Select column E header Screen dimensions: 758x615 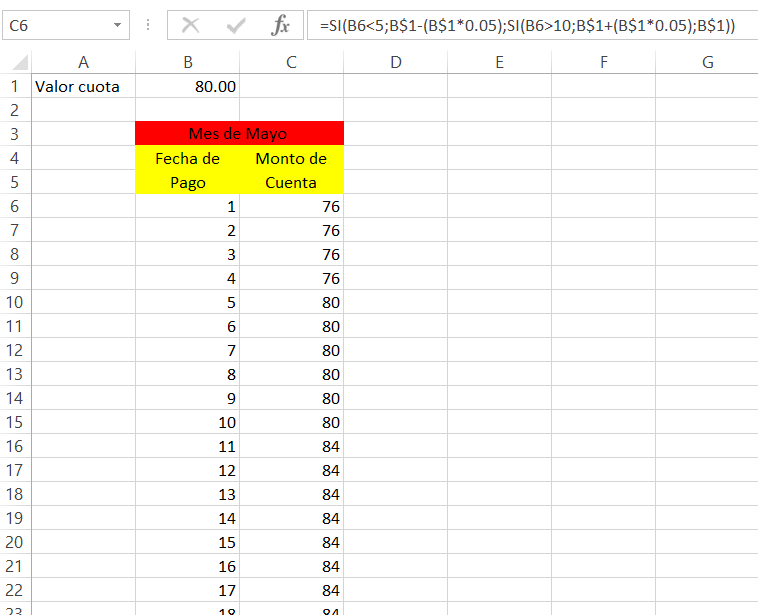[x=499, y=62]
